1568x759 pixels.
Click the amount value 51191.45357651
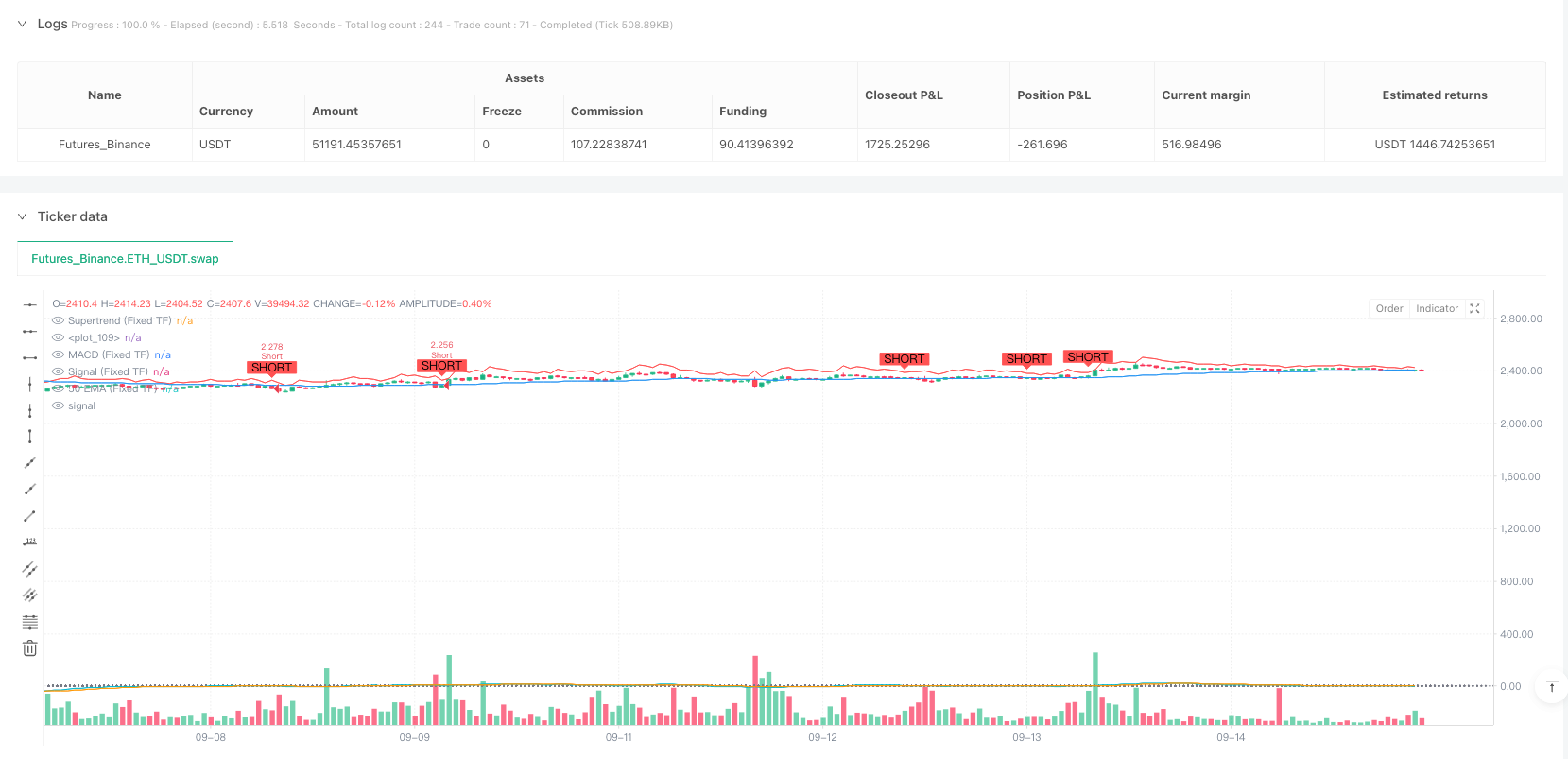(x=357, y=145)
